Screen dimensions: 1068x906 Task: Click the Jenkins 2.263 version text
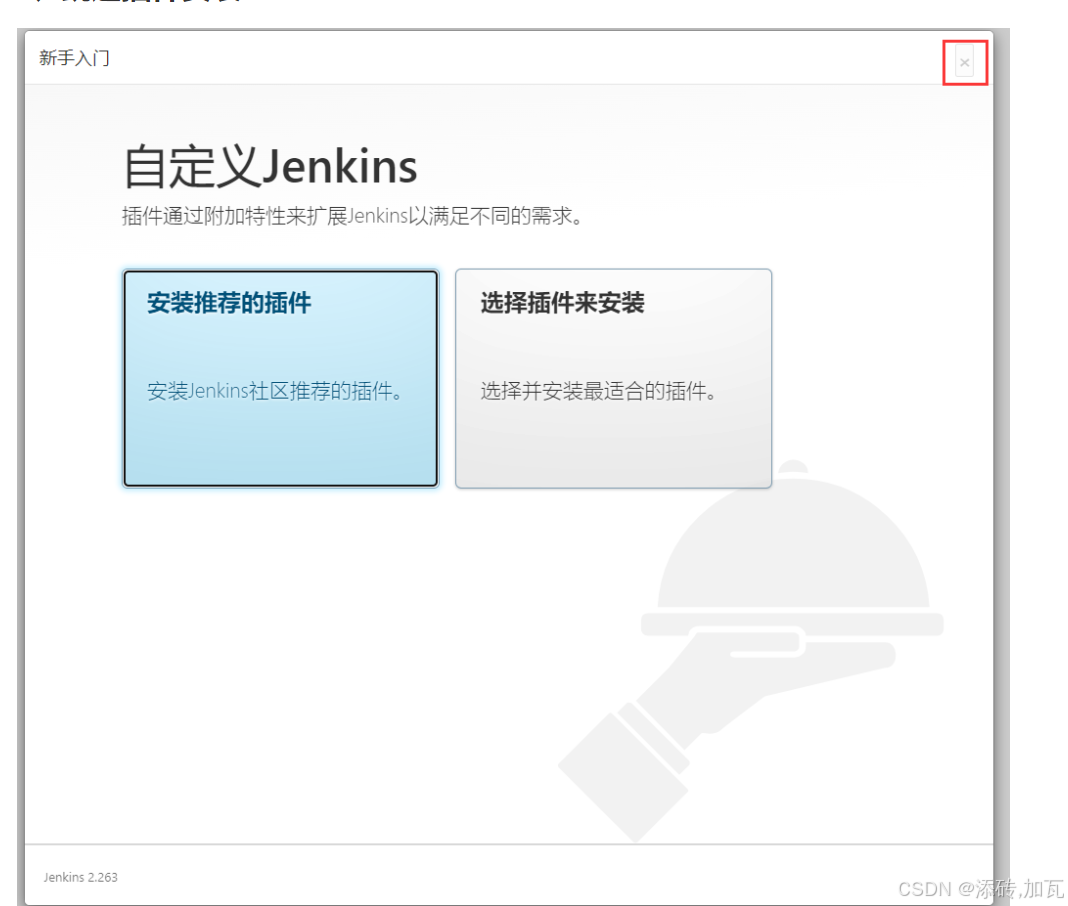pyautogui.click(x=80, y=877)
